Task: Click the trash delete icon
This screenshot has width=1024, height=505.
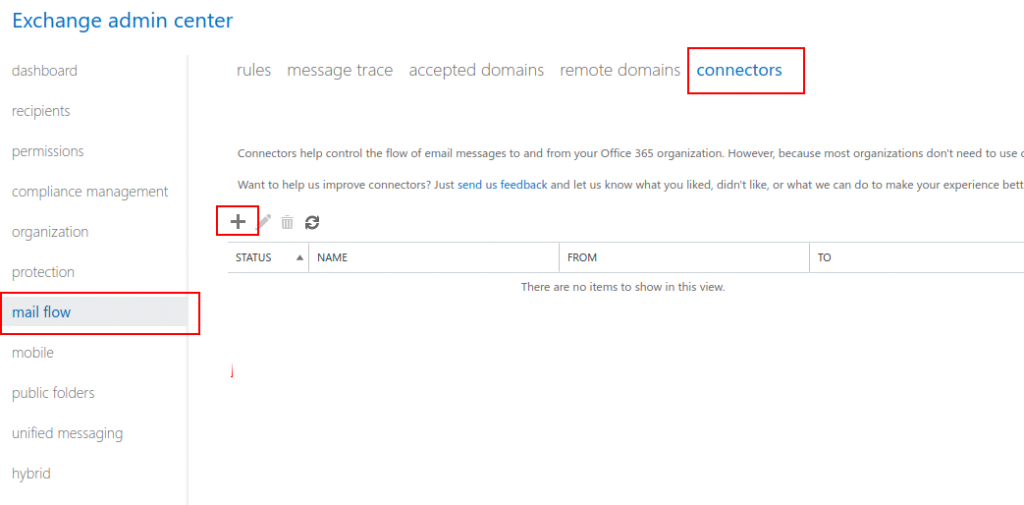Action: (x=287, y=222)
